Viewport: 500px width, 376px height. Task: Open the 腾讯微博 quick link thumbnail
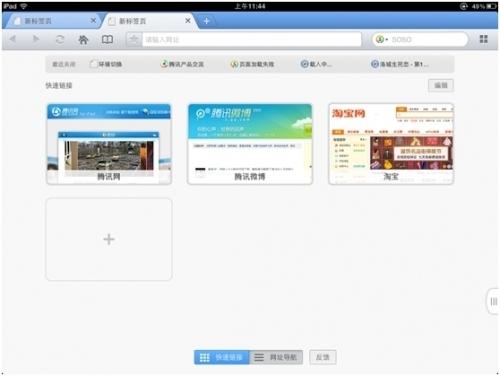[250, 144]
